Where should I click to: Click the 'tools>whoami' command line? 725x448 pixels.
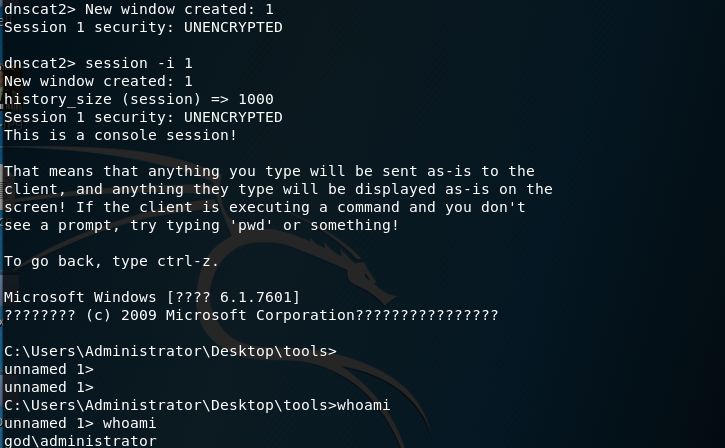[x=197, y=405]
